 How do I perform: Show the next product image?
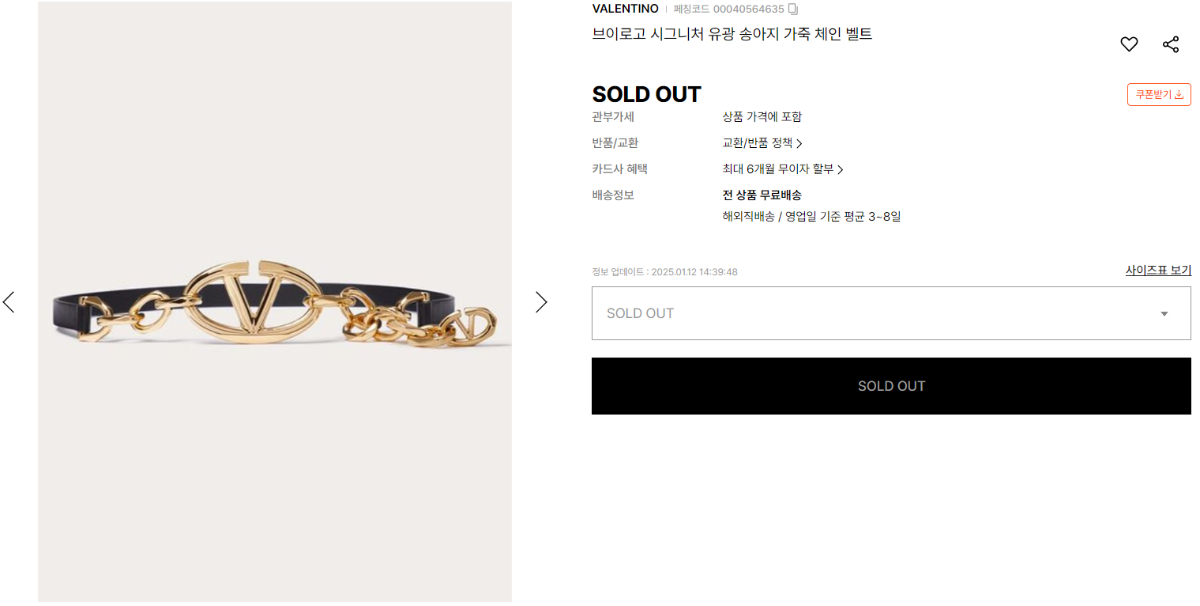point(541,302)
